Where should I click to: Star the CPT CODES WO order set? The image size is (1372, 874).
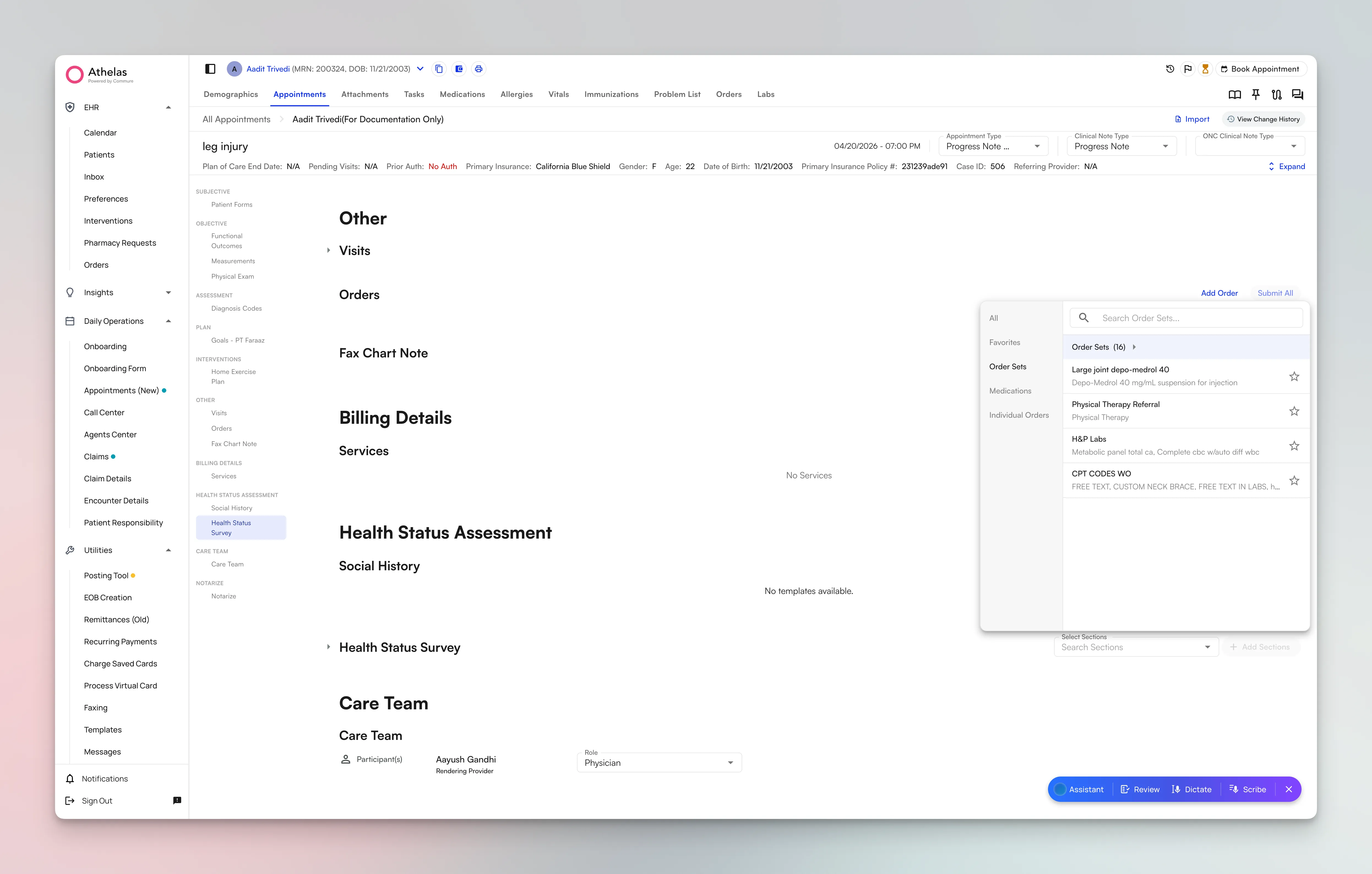click(x=1294, y=481)
